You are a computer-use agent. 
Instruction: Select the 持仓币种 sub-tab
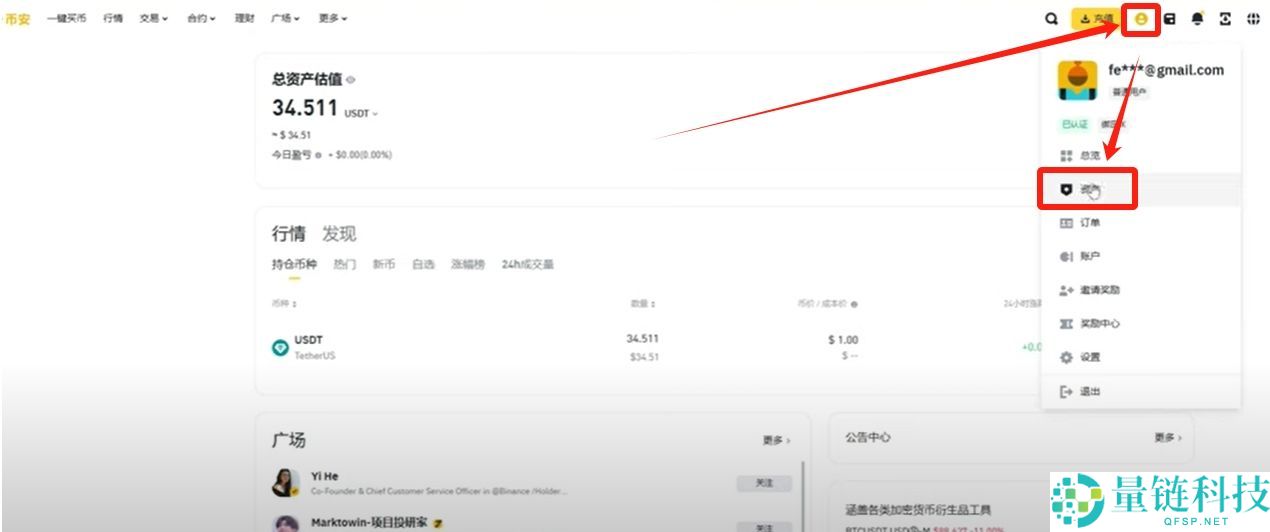click(294, 265)
